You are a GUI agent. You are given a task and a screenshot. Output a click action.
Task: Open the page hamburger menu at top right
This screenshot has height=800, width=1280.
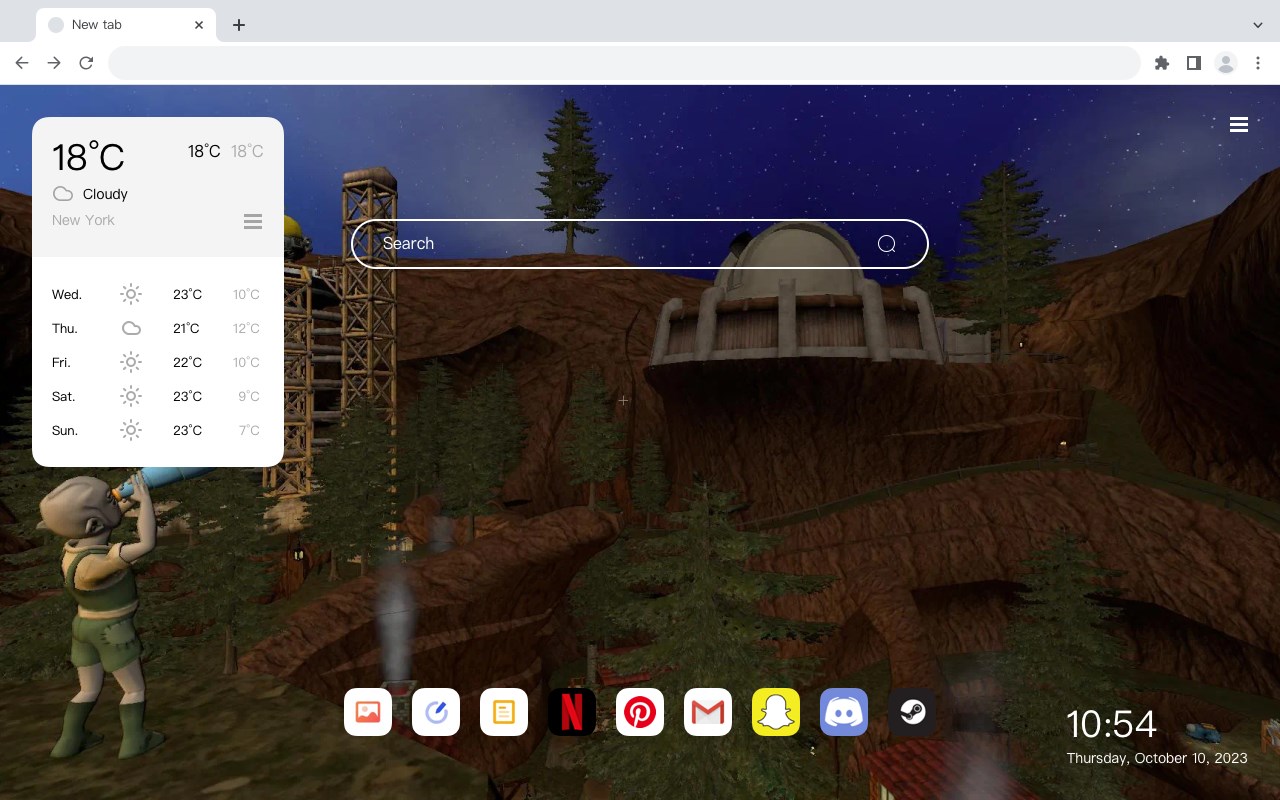point(1239,124)
